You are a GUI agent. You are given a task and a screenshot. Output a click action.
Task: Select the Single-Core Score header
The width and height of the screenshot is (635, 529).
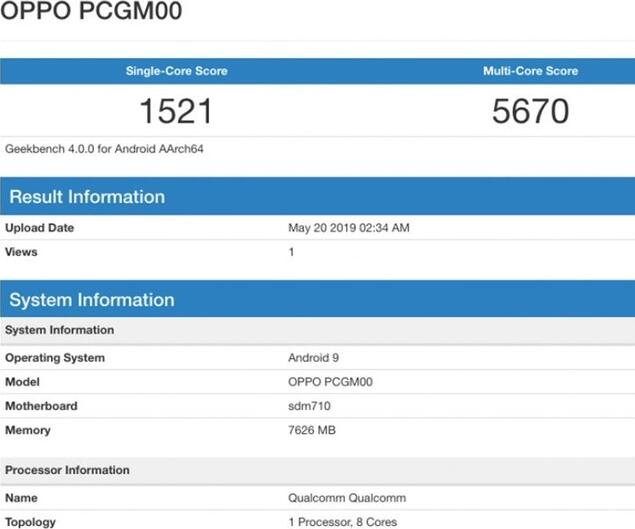[x=177, y=71]
